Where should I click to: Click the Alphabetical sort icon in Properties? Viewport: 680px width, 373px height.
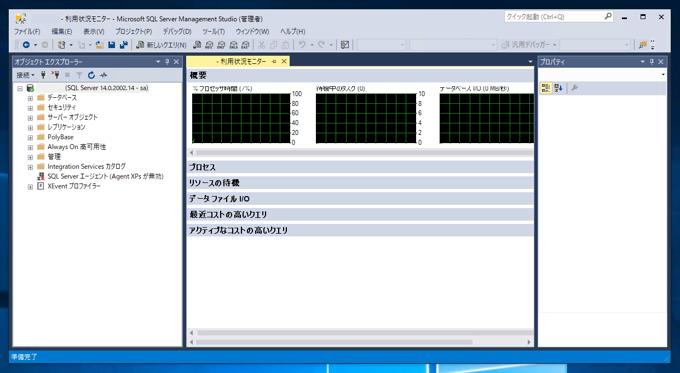pyautogui.click(x=558, y=88)
